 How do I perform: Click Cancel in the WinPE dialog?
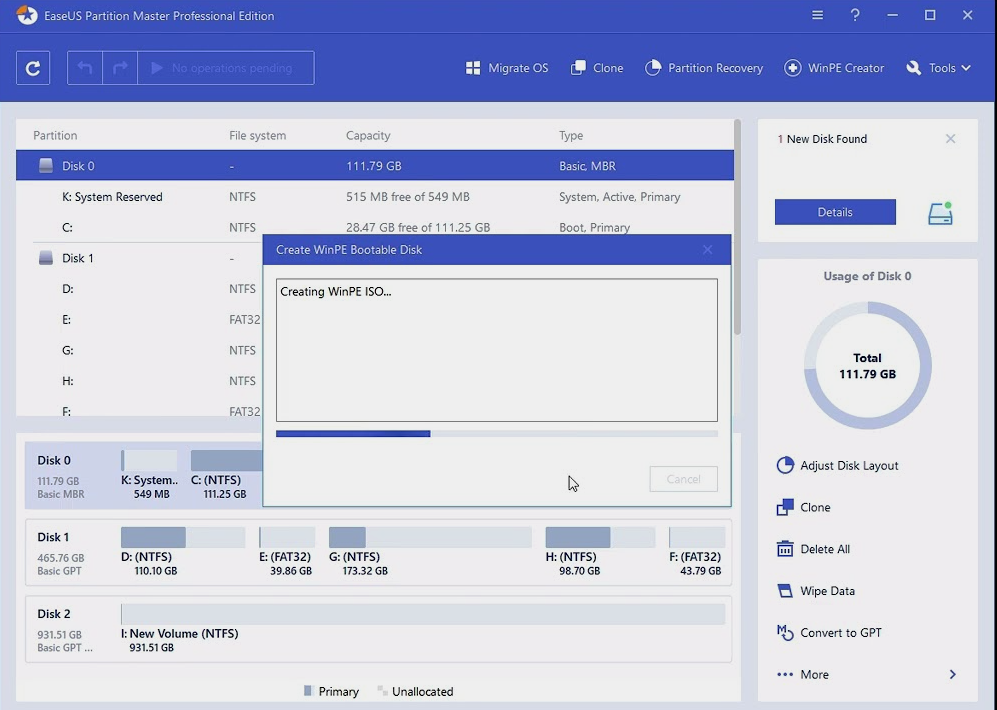pyautogui.click(x=684, y=479)
